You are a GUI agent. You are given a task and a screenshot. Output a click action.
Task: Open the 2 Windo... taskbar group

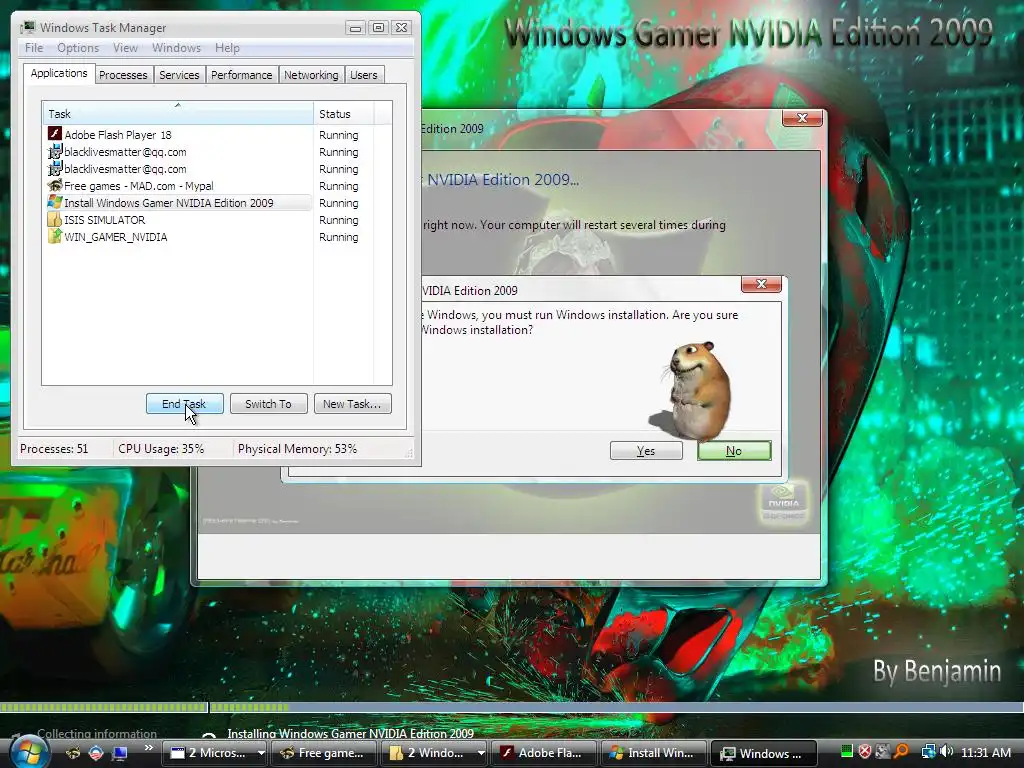428,753
